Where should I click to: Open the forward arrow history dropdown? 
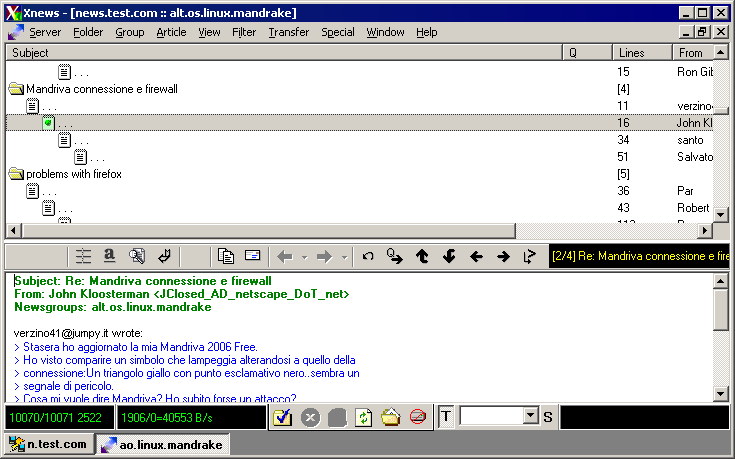coord(345,257)
